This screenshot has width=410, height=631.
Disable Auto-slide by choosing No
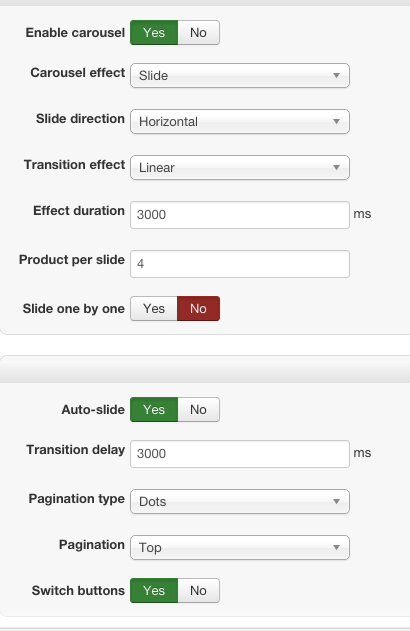198,410
